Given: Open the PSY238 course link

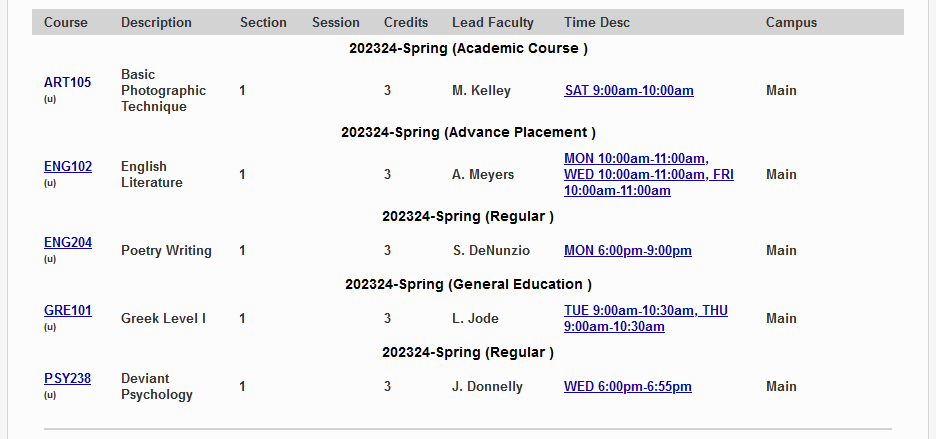Looking at the screenshot, I should (67, 378).
